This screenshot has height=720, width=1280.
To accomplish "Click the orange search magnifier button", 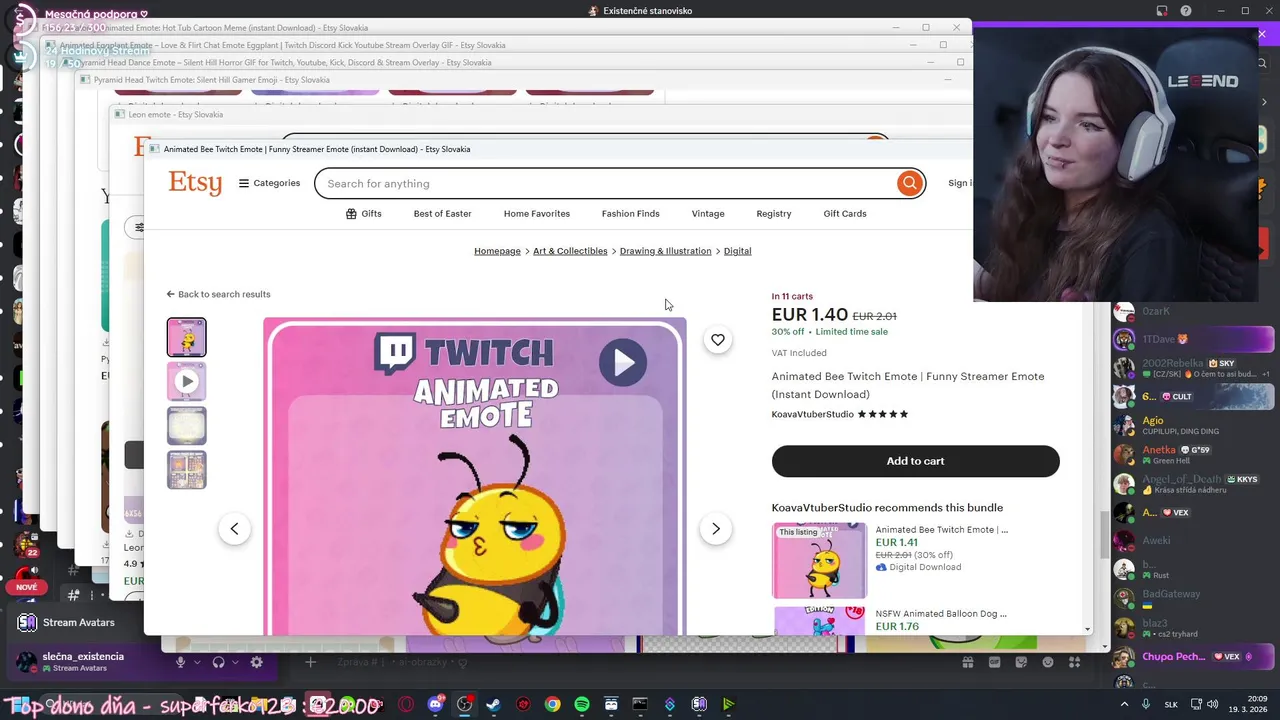I will 909,183.
